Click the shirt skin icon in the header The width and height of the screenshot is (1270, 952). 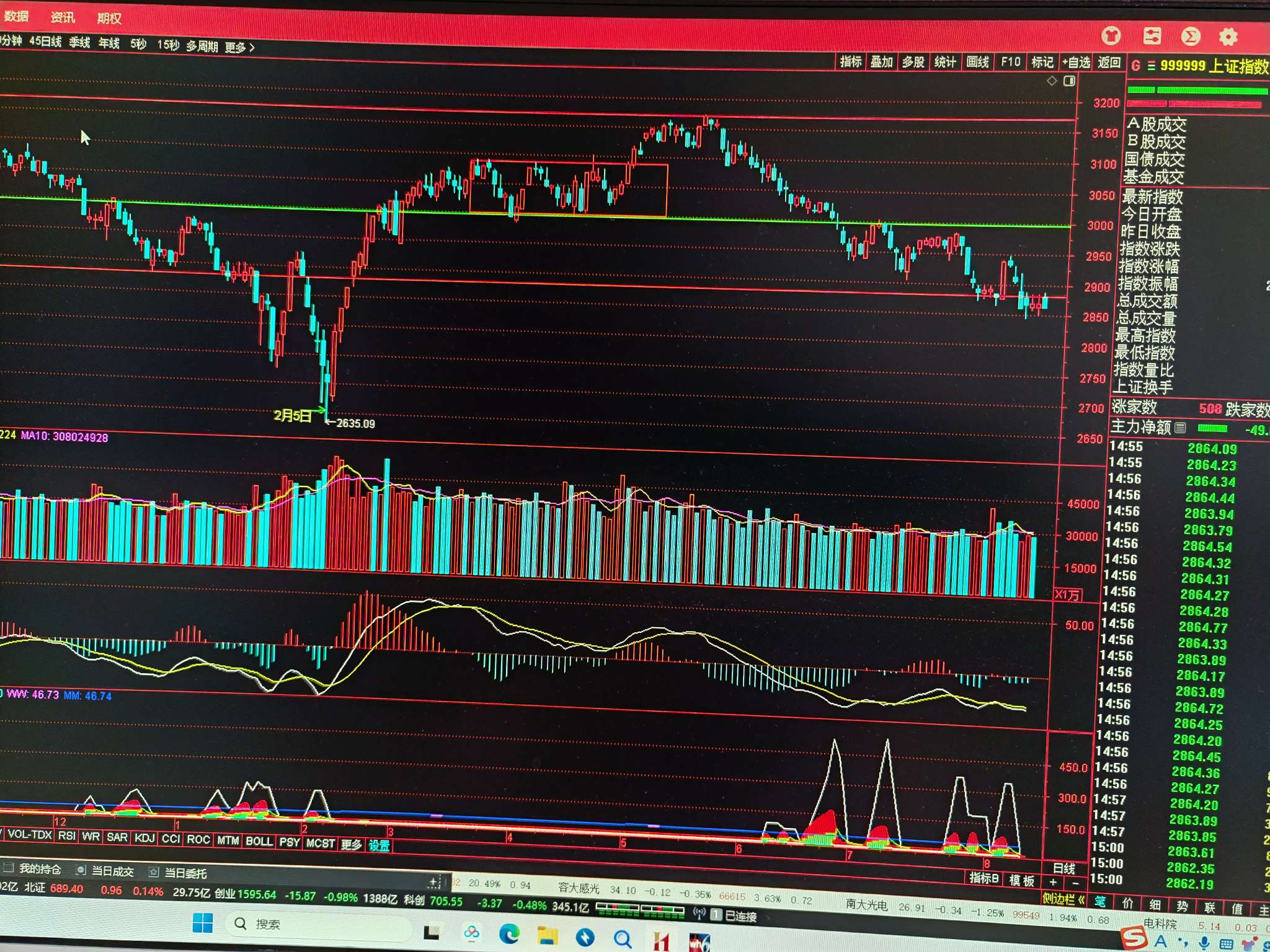point(1111,36)
